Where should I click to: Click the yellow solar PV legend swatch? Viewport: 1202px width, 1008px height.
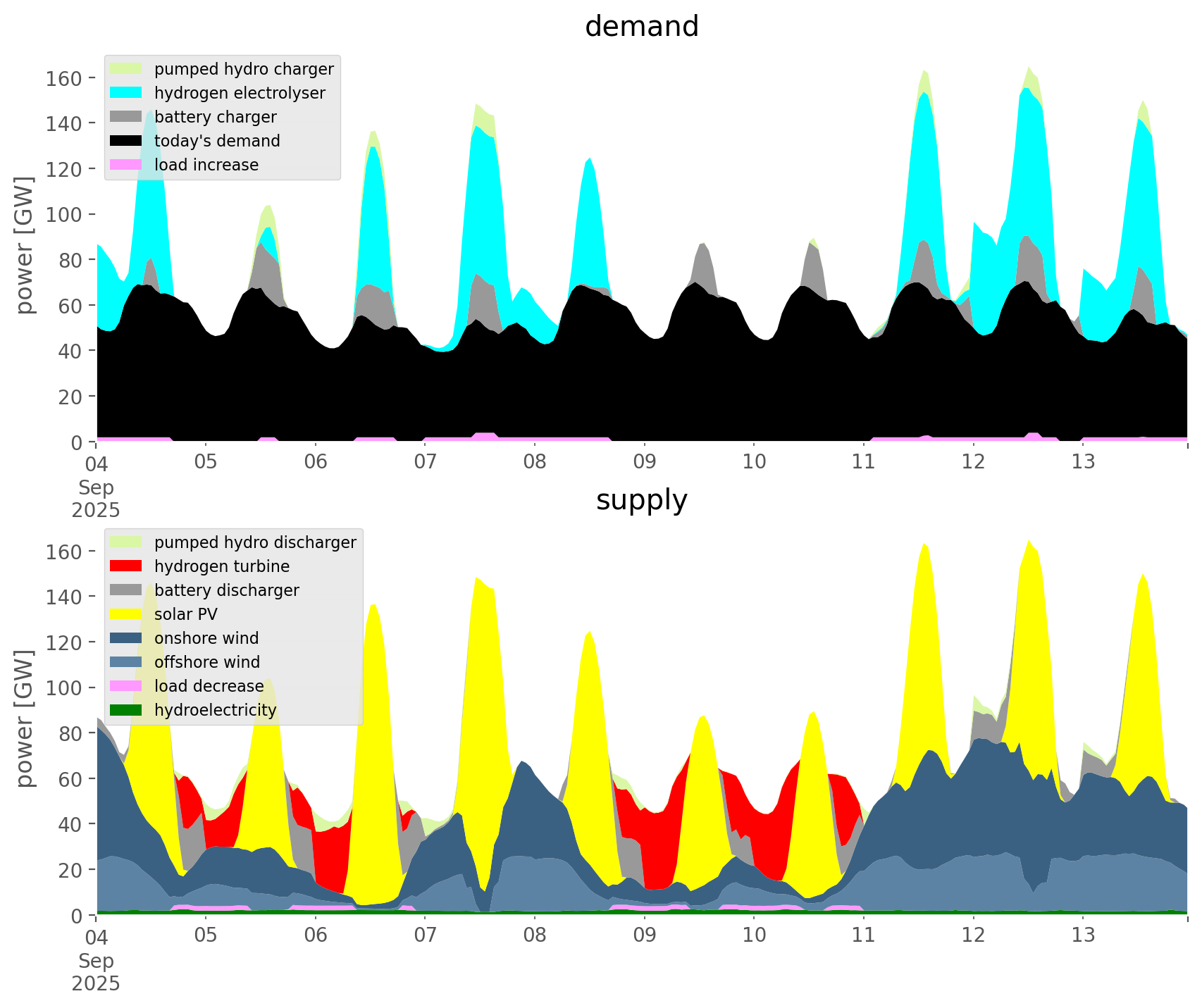(x=126, y=614)
